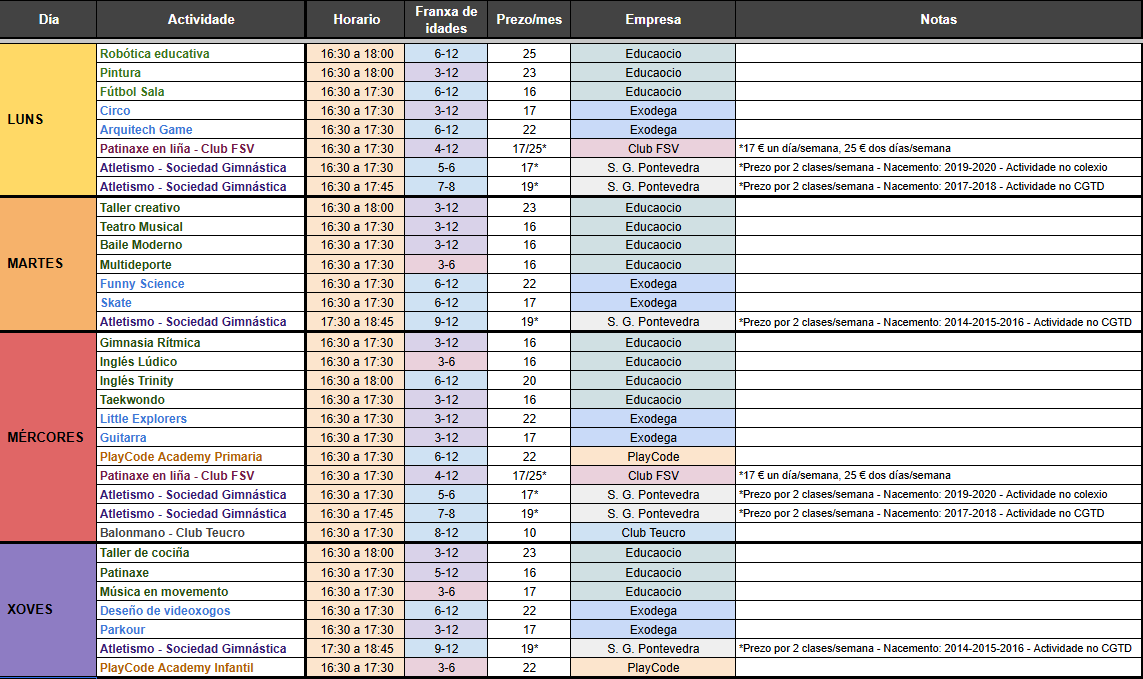The image size is (1143, 679).
Task: Click the Exodega cell in Skate row
Action: point(653,302)
